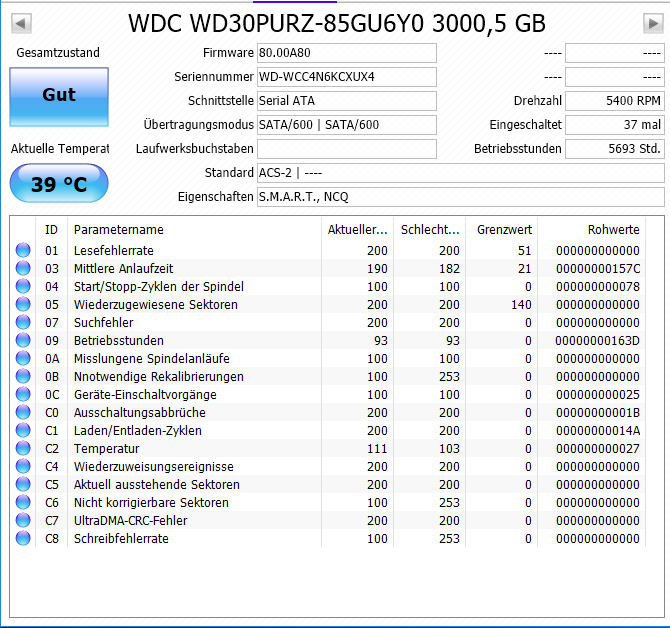Click status orb for Geräte-Einschaltvorgänge row
Image resolution: width=670 pixels, height=628 pixels.
pos(23,394)
